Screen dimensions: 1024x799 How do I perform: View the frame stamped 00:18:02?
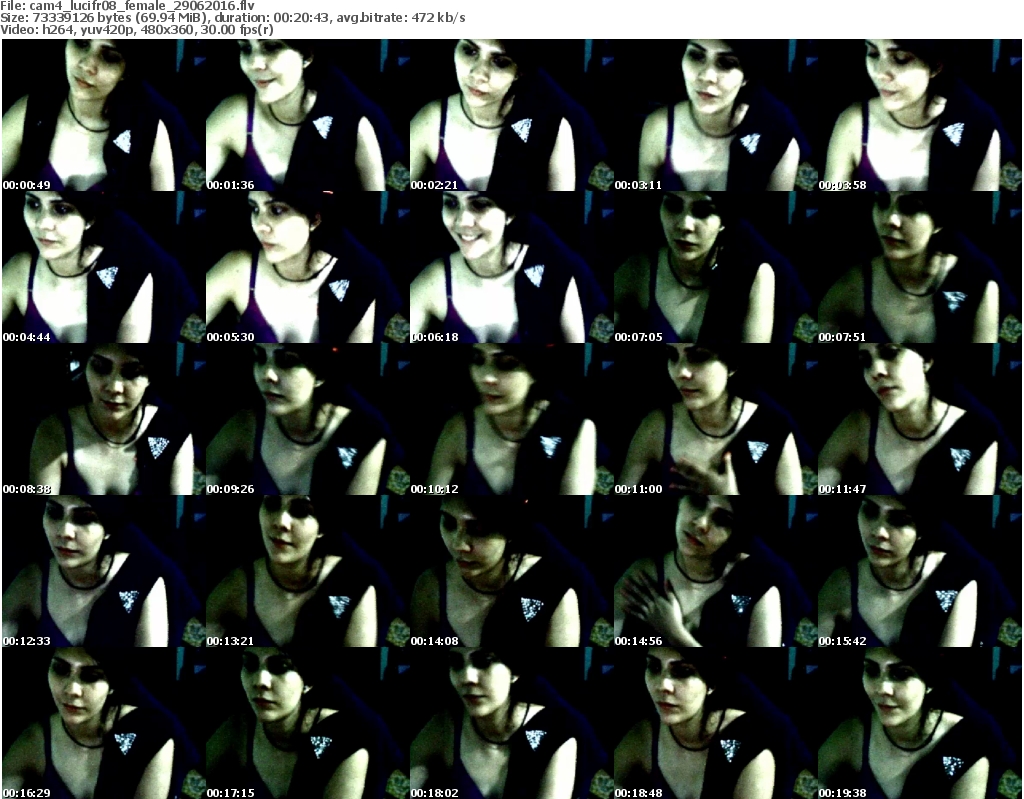coord(511,723)
